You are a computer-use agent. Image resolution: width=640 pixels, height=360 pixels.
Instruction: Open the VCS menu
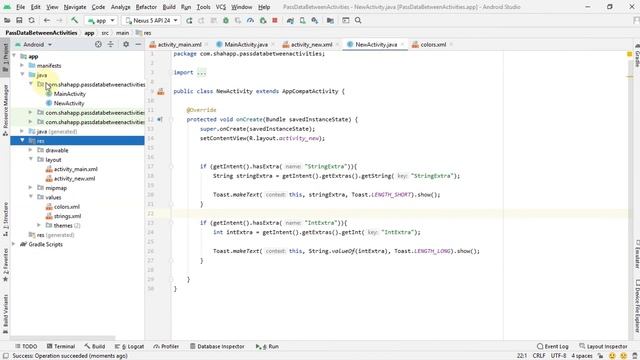coord(220,7)
